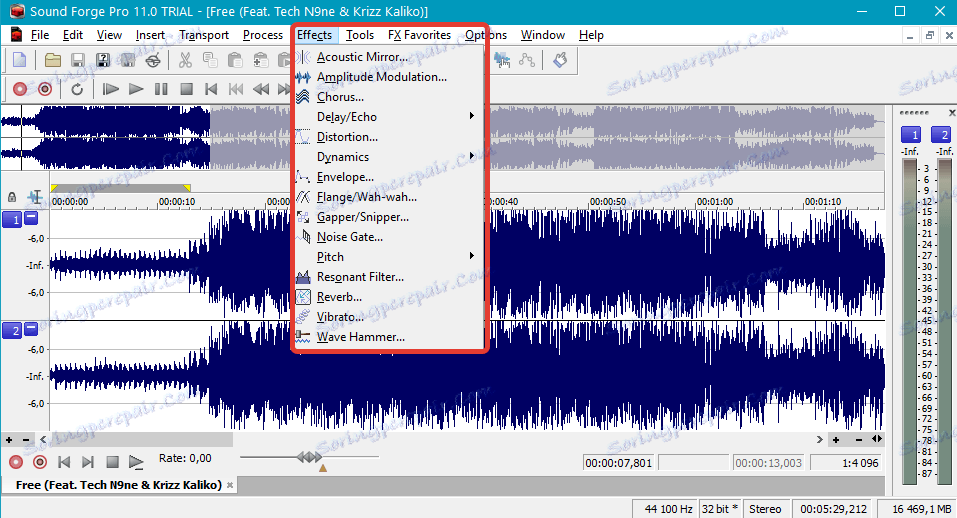The image size is (957, 518).
Task: Click the Cut scissors icon
Action: (x=185, y=60)
